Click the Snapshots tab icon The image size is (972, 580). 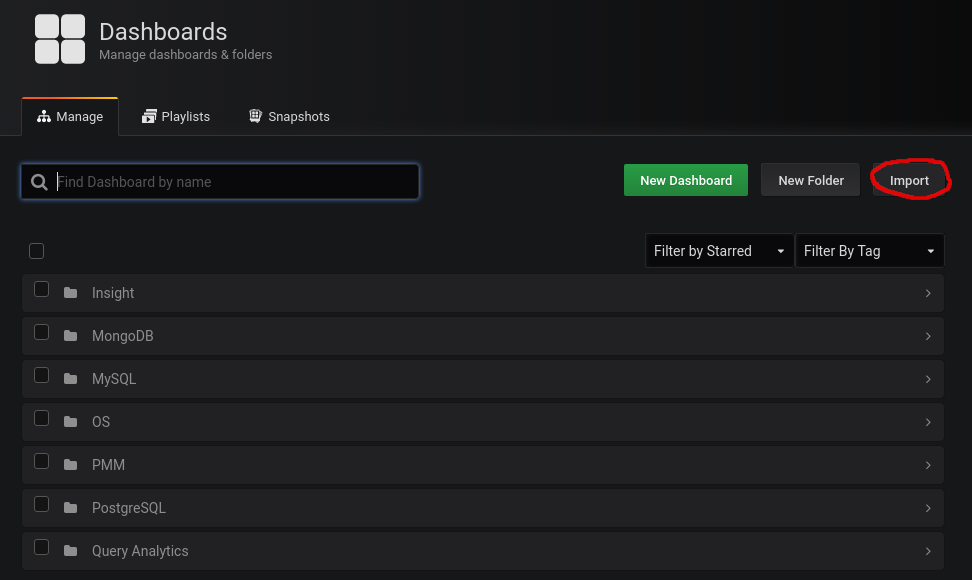(x=255, y=117)
